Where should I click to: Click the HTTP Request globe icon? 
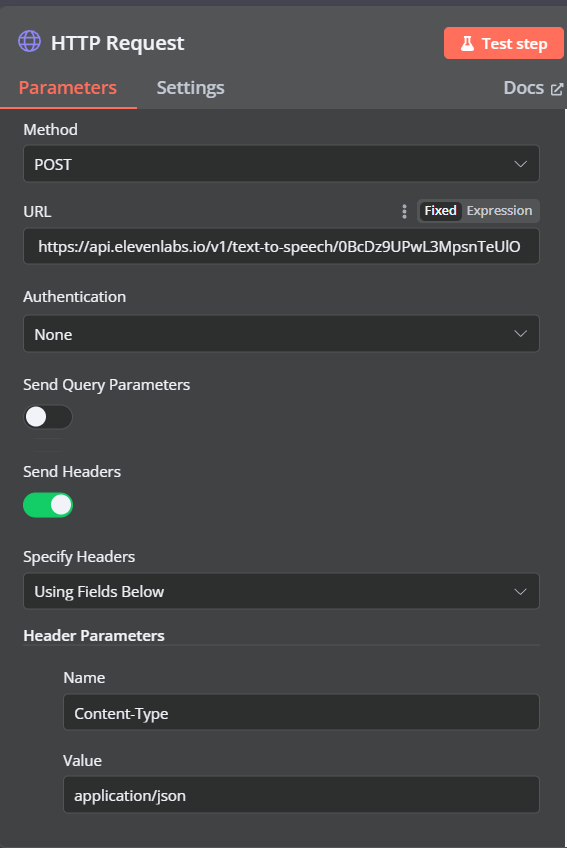click(x=29, y=42)
